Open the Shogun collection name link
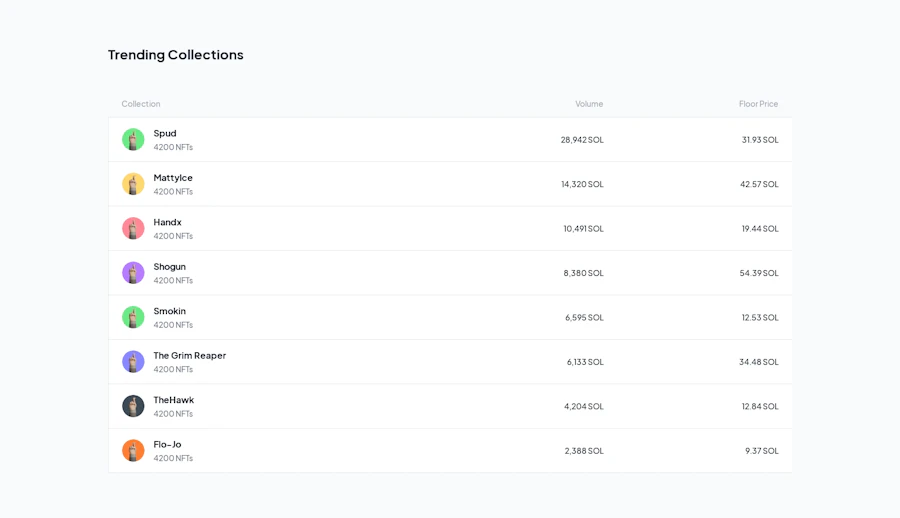Image resolution: width=900 pixels, height=518 pixels. click(x=169, y=266)
